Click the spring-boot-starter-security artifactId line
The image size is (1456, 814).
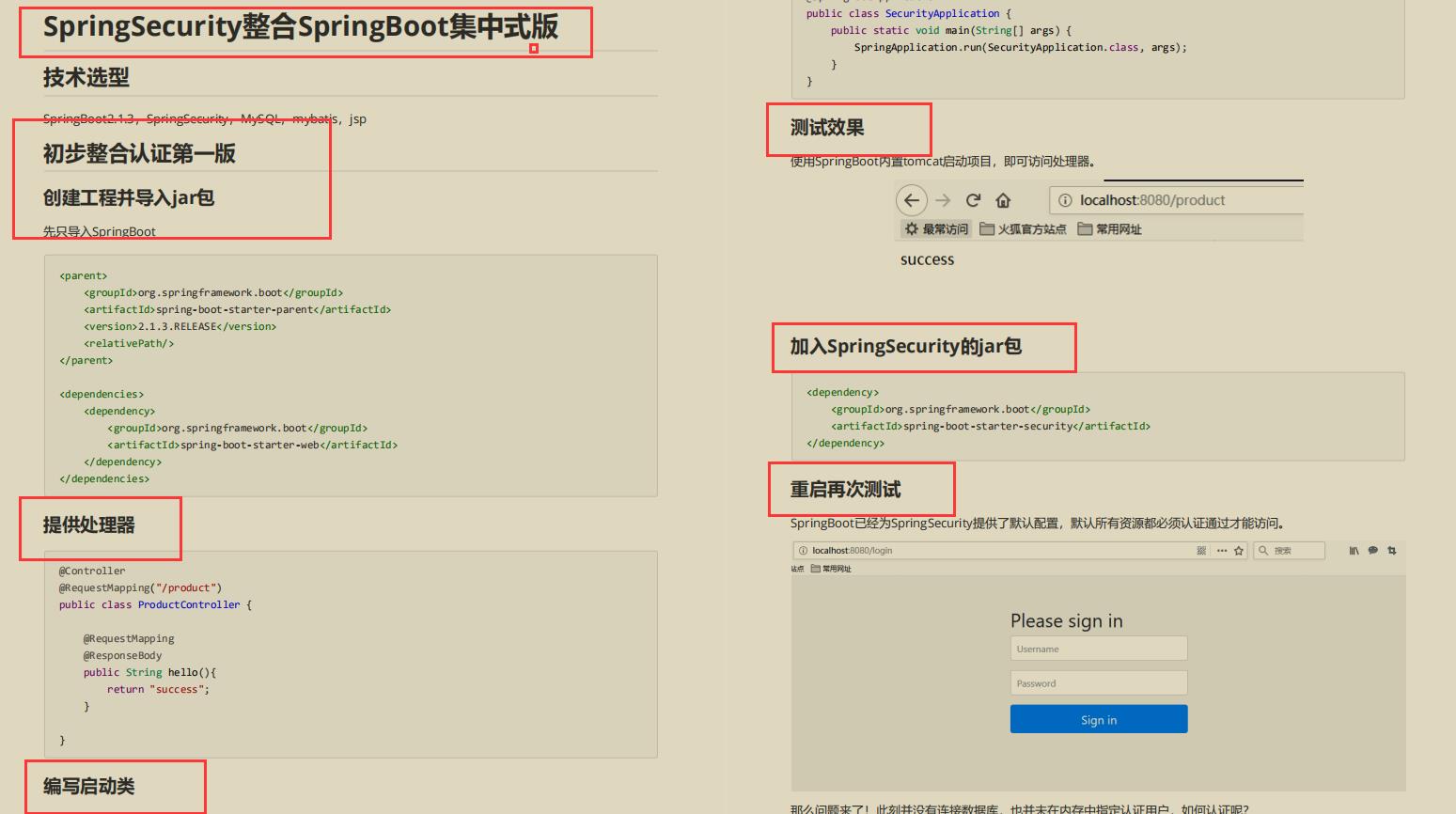click(991, 427)
